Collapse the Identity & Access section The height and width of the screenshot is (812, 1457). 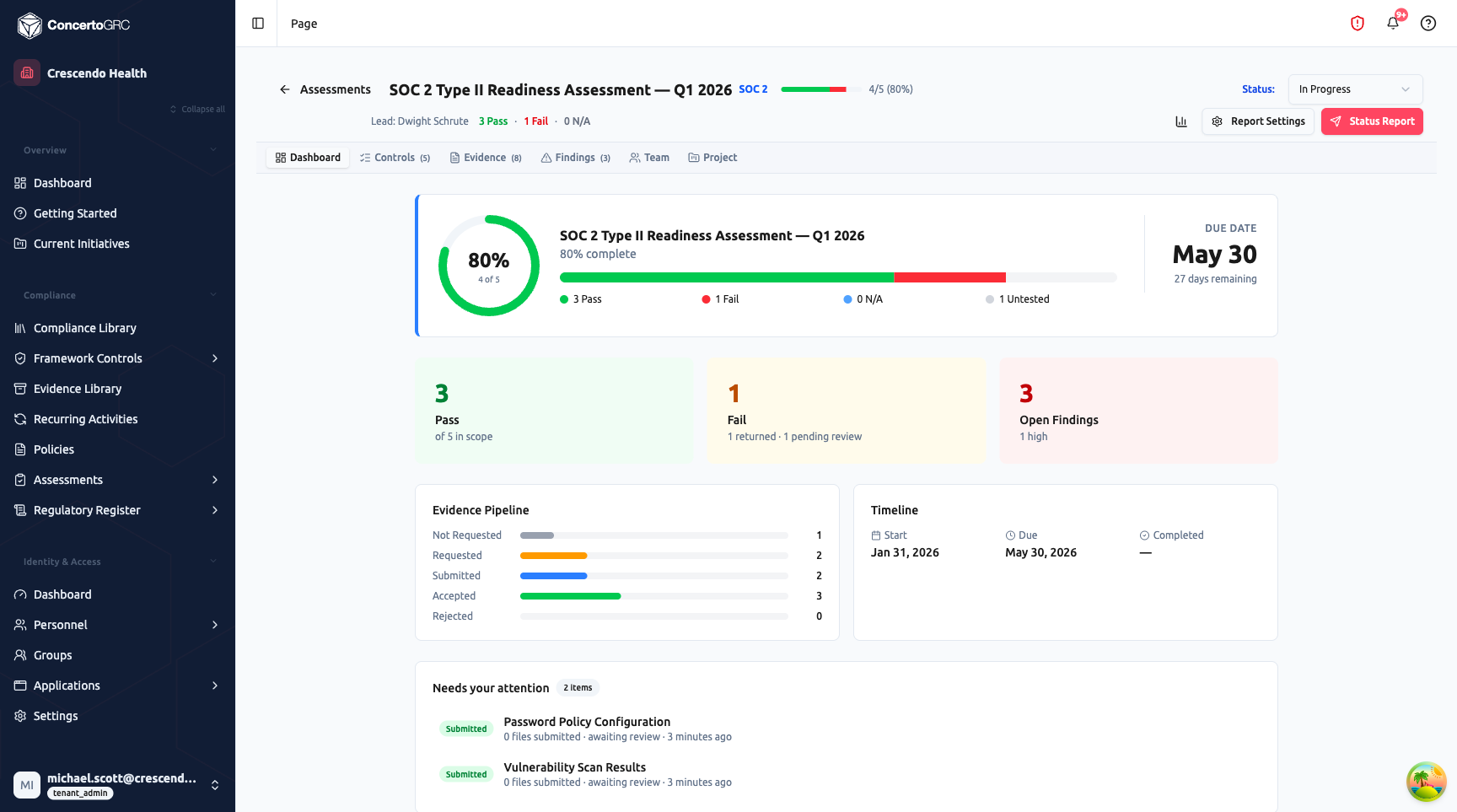pyautogui.click(x=213, y=562)
